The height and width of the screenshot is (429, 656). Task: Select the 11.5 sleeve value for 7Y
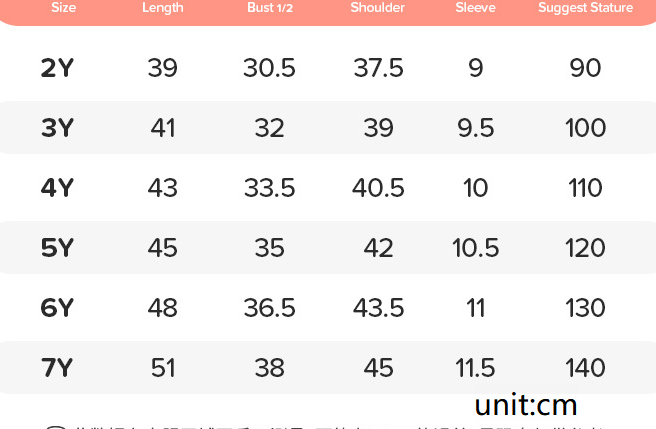pos(475,368)
